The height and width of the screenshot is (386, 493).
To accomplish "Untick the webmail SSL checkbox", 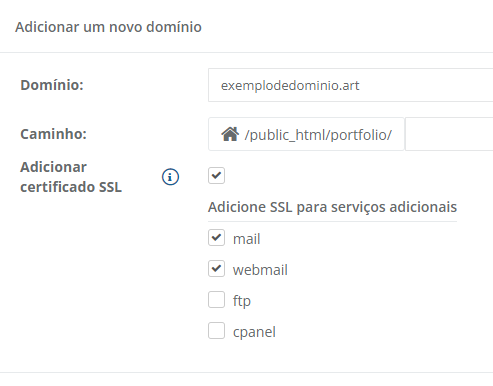I will point(216,269).
